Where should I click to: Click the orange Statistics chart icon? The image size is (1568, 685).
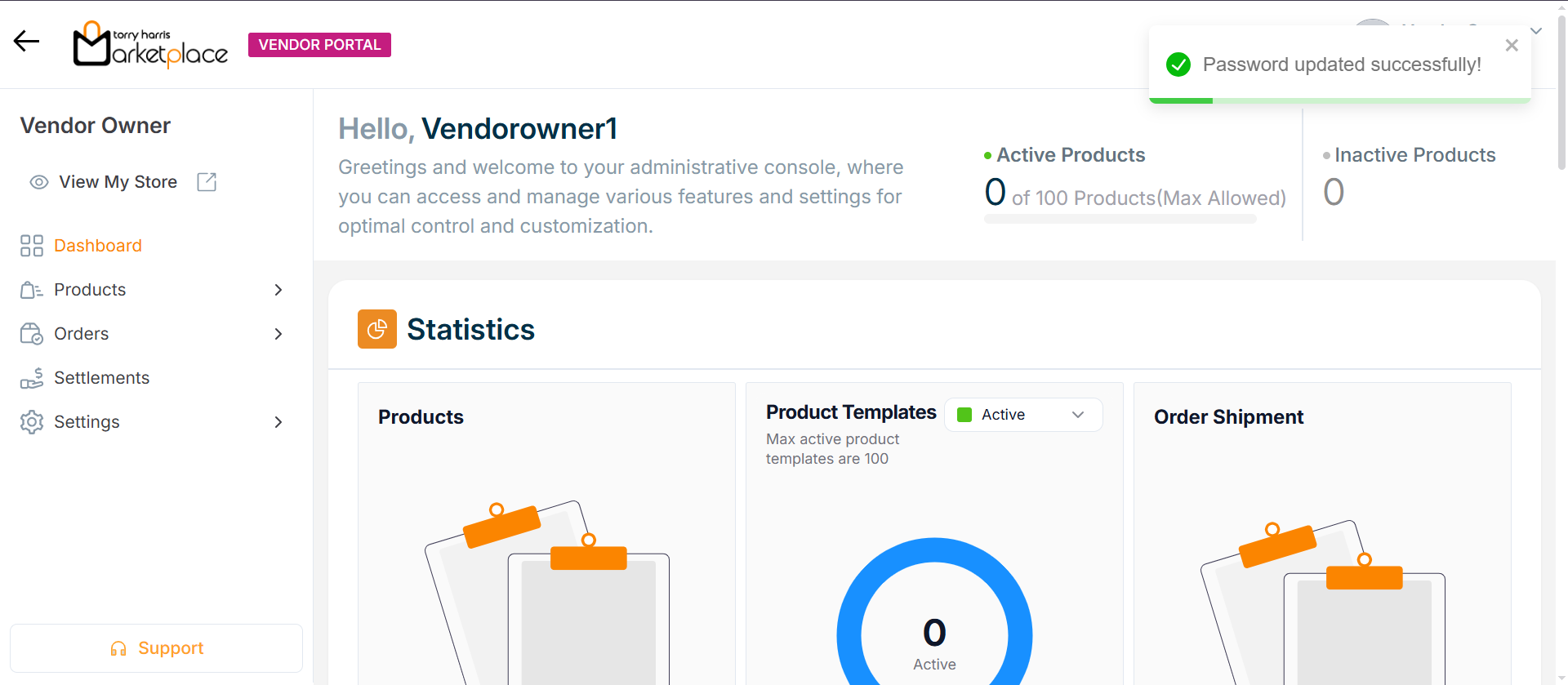point(376,329)
